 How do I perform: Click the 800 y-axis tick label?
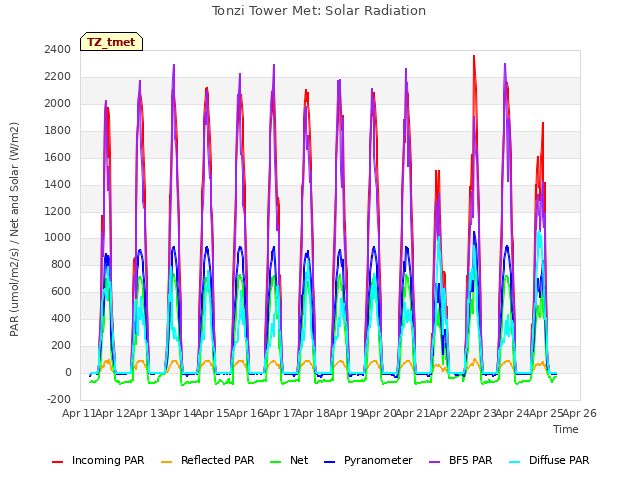[61, 265]
